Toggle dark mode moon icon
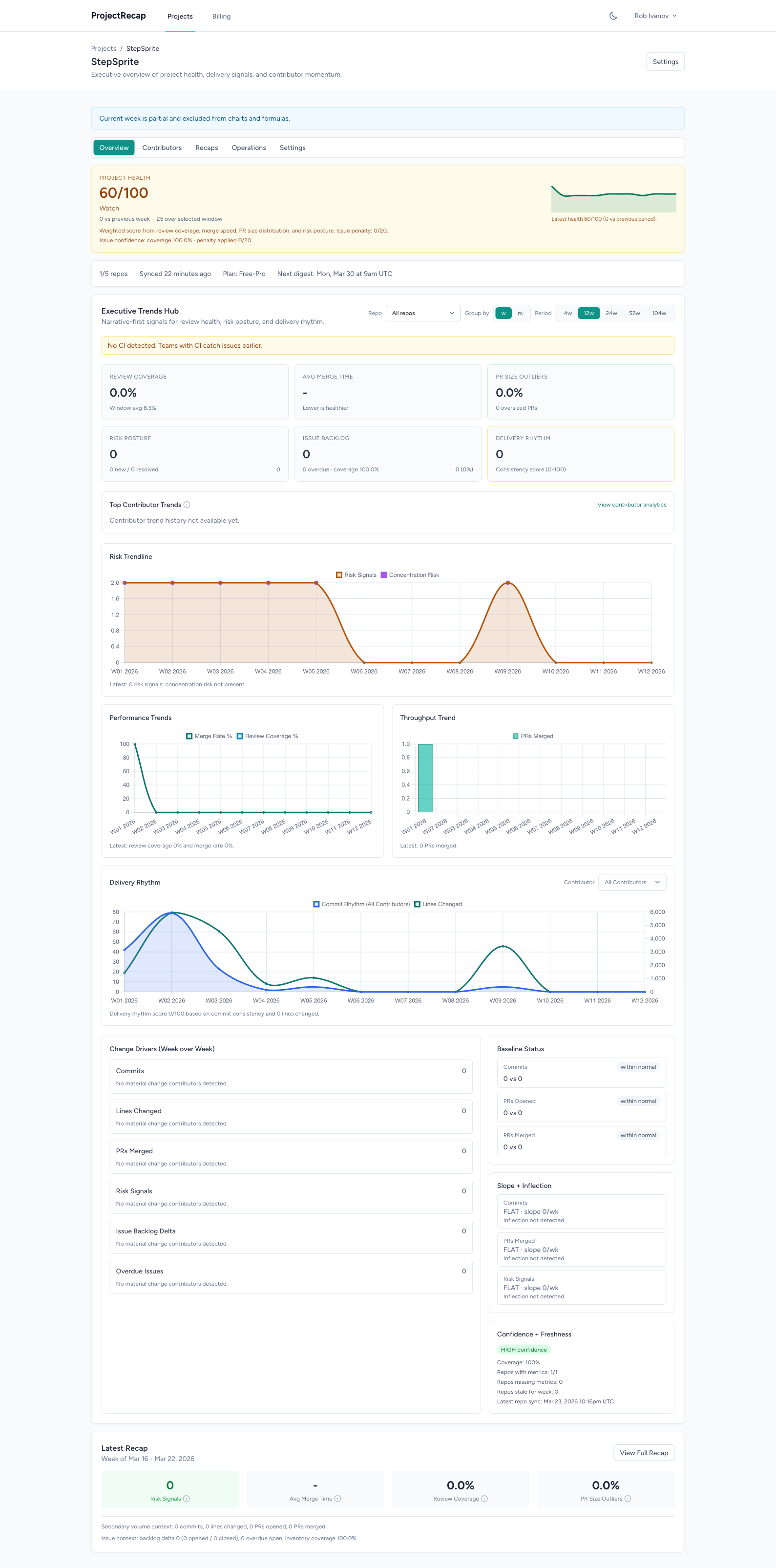 pyautogui.click(x=613, y=16)
